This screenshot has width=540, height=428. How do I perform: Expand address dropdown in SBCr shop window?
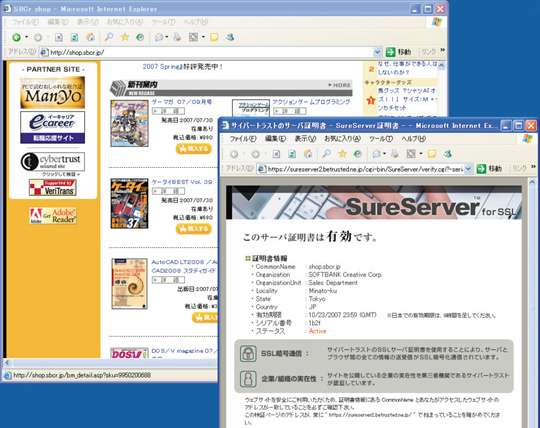377,52
